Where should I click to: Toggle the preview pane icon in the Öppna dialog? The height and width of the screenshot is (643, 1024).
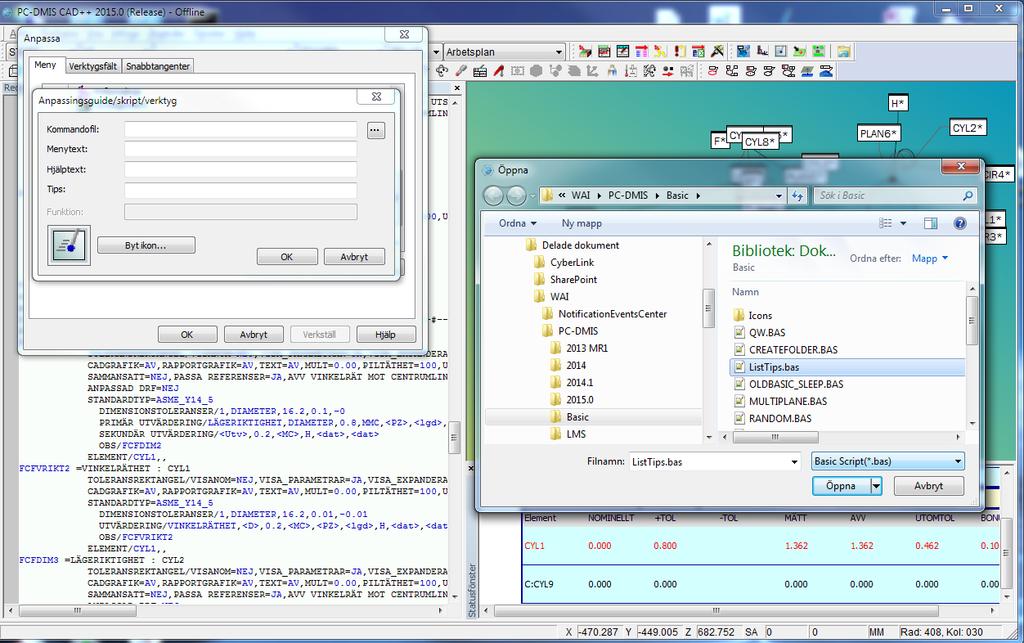click(931, 223)
